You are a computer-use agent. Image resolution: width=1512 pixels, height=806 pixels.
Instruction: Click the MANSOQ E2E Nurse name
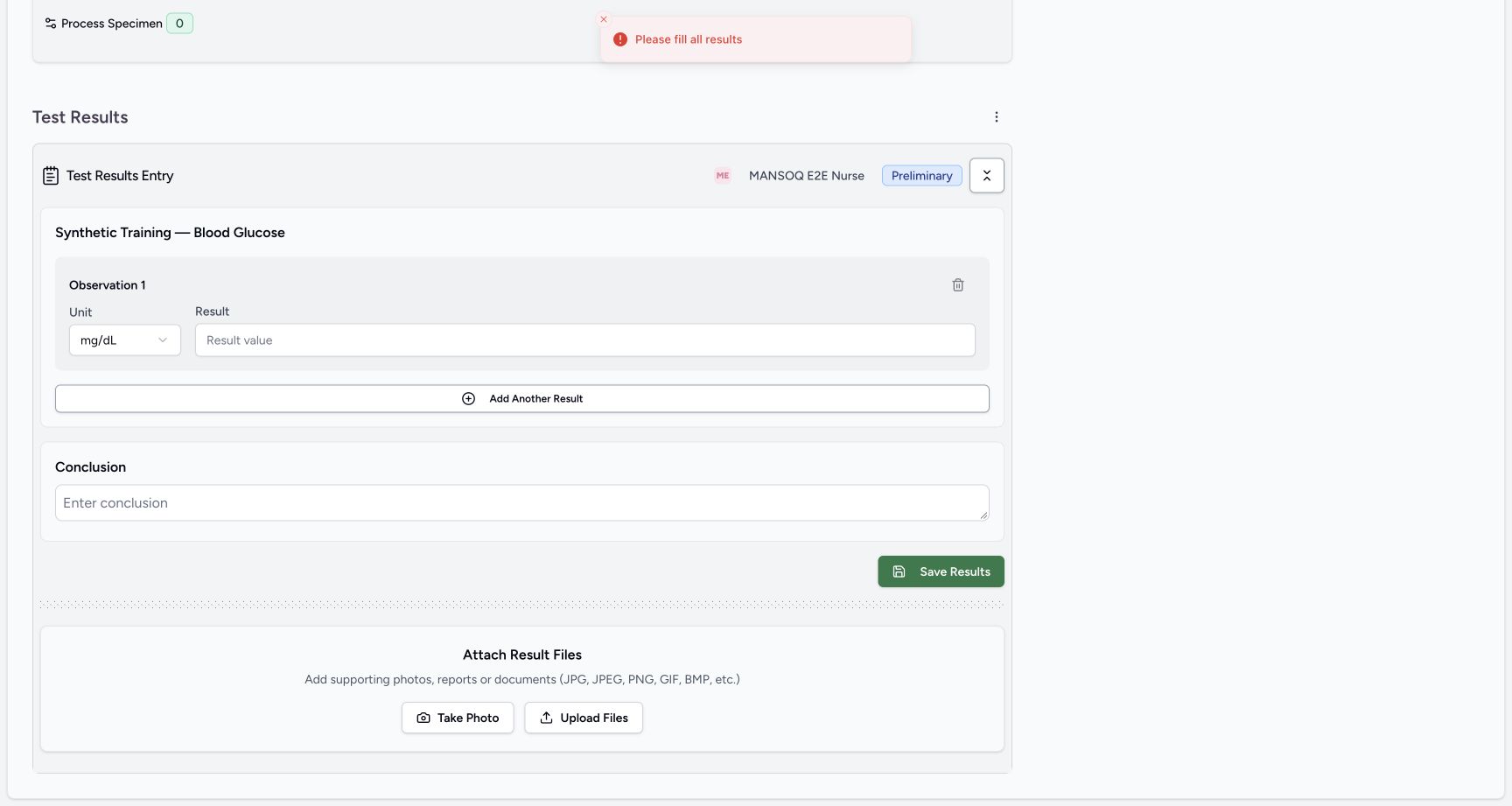coord(806,176)
